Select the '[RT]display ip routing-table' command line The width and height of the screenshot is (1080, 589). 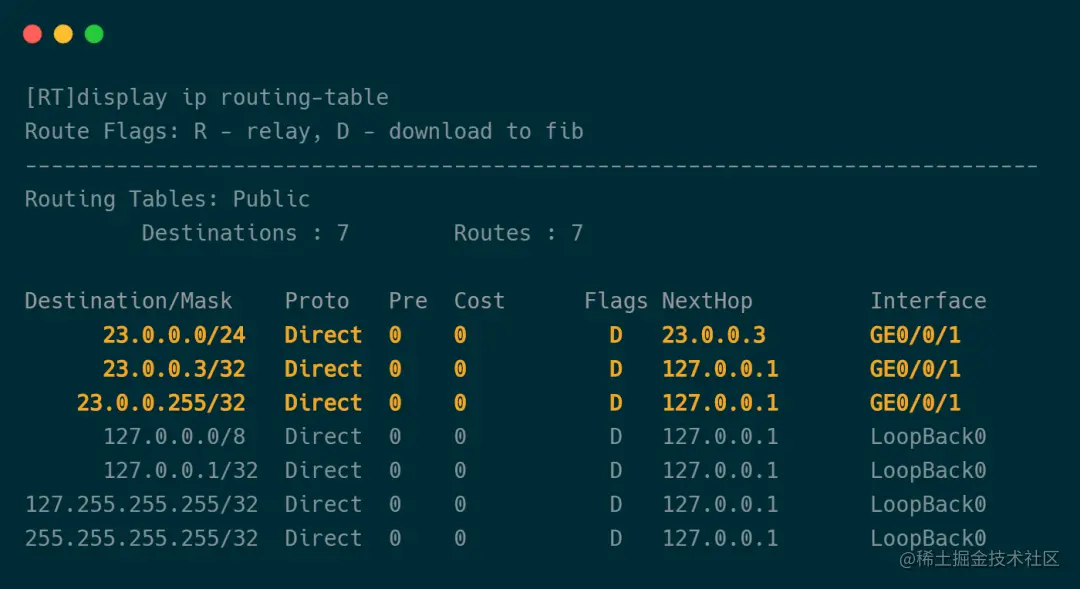(207, 98)
